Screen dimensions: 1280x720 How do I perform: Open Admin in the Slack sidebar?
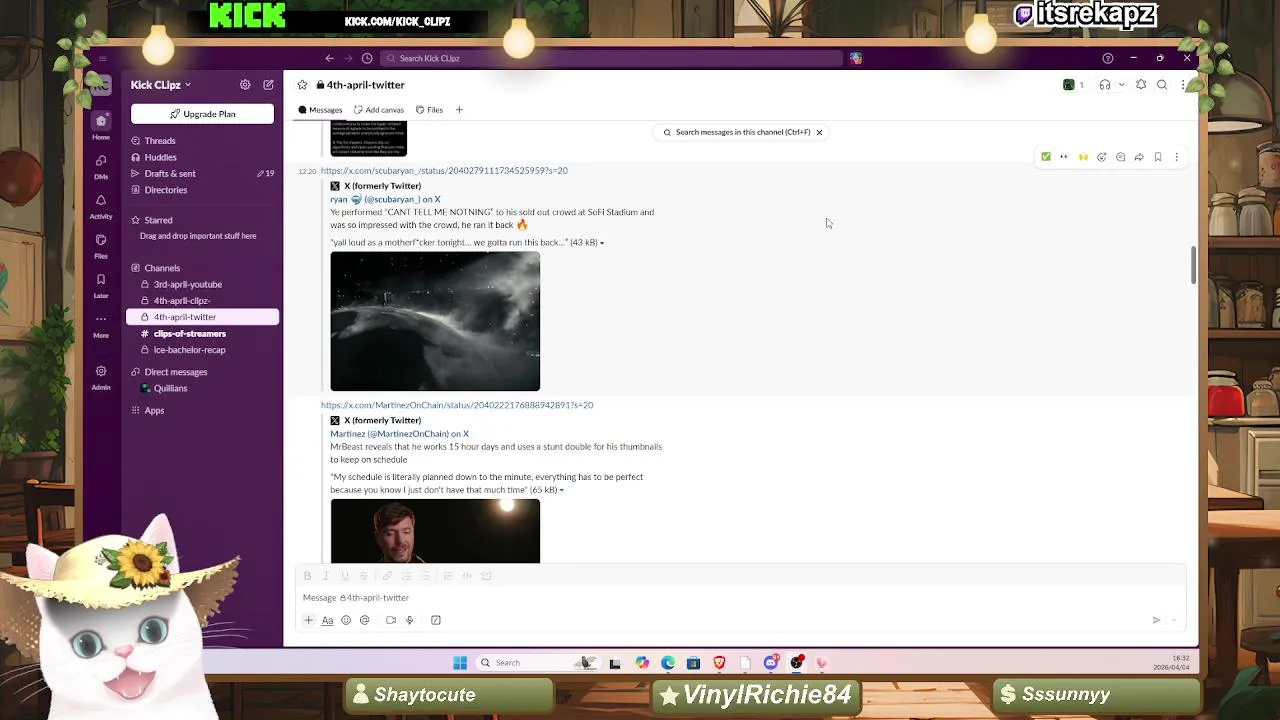pos(101,376)
